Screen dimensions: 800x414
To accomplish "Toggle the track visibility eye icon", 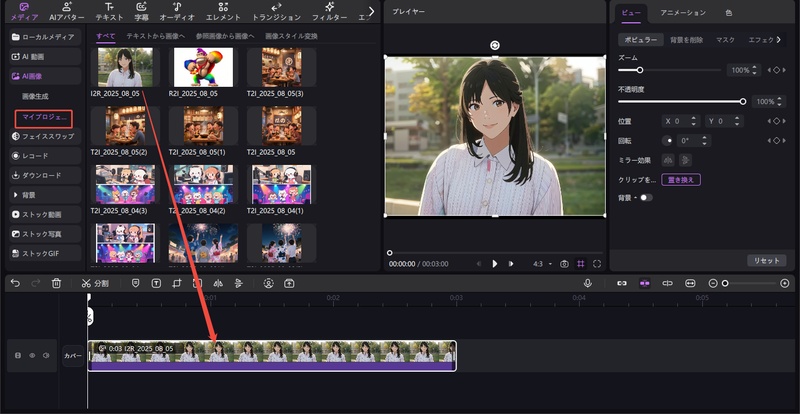I will [x=32, y=355].
